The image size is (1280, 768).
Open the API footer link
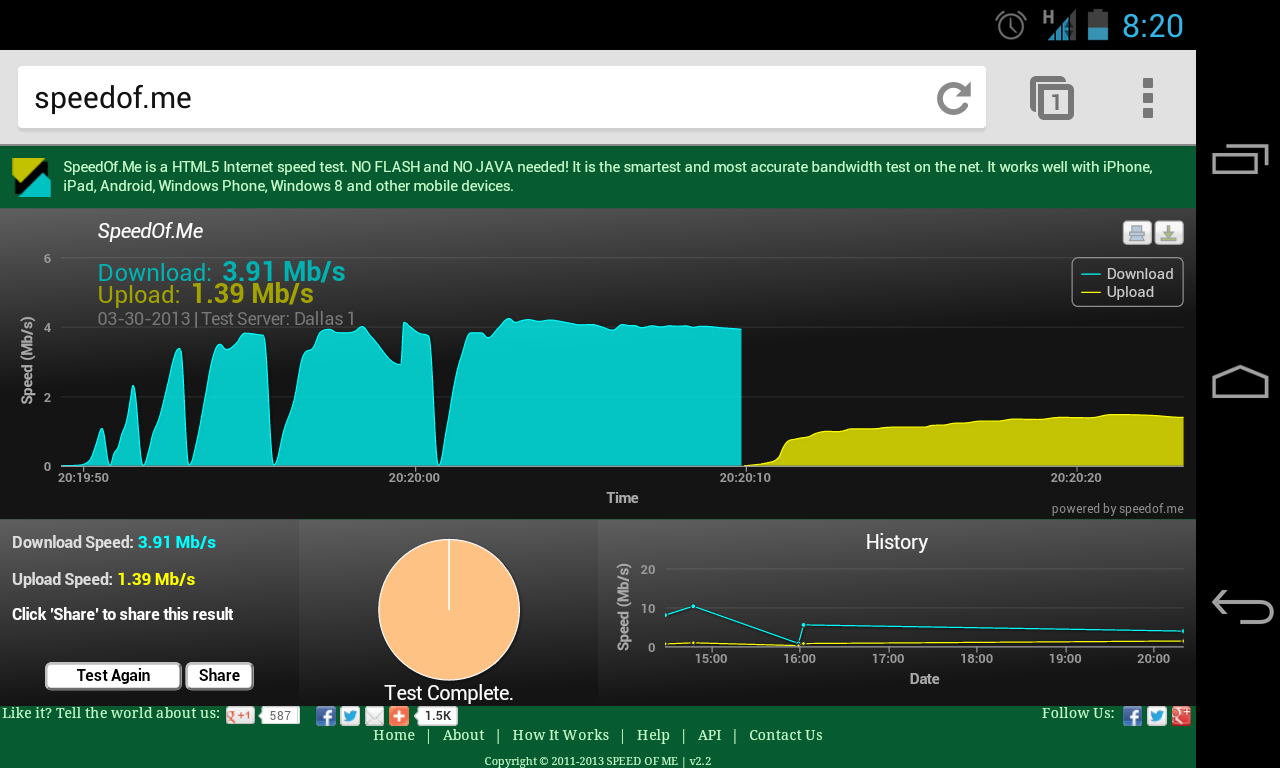(x=710, y=735)
